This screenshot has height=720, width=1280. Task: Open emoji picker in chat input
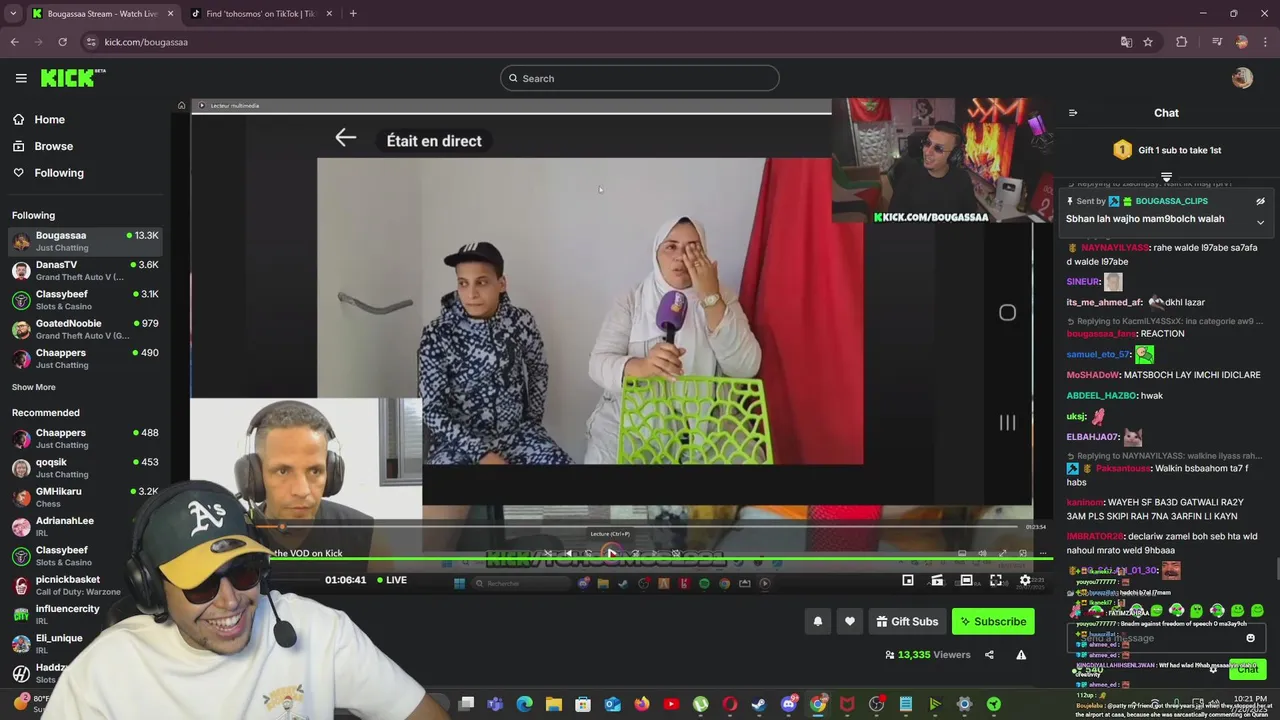click(1250, 638)
